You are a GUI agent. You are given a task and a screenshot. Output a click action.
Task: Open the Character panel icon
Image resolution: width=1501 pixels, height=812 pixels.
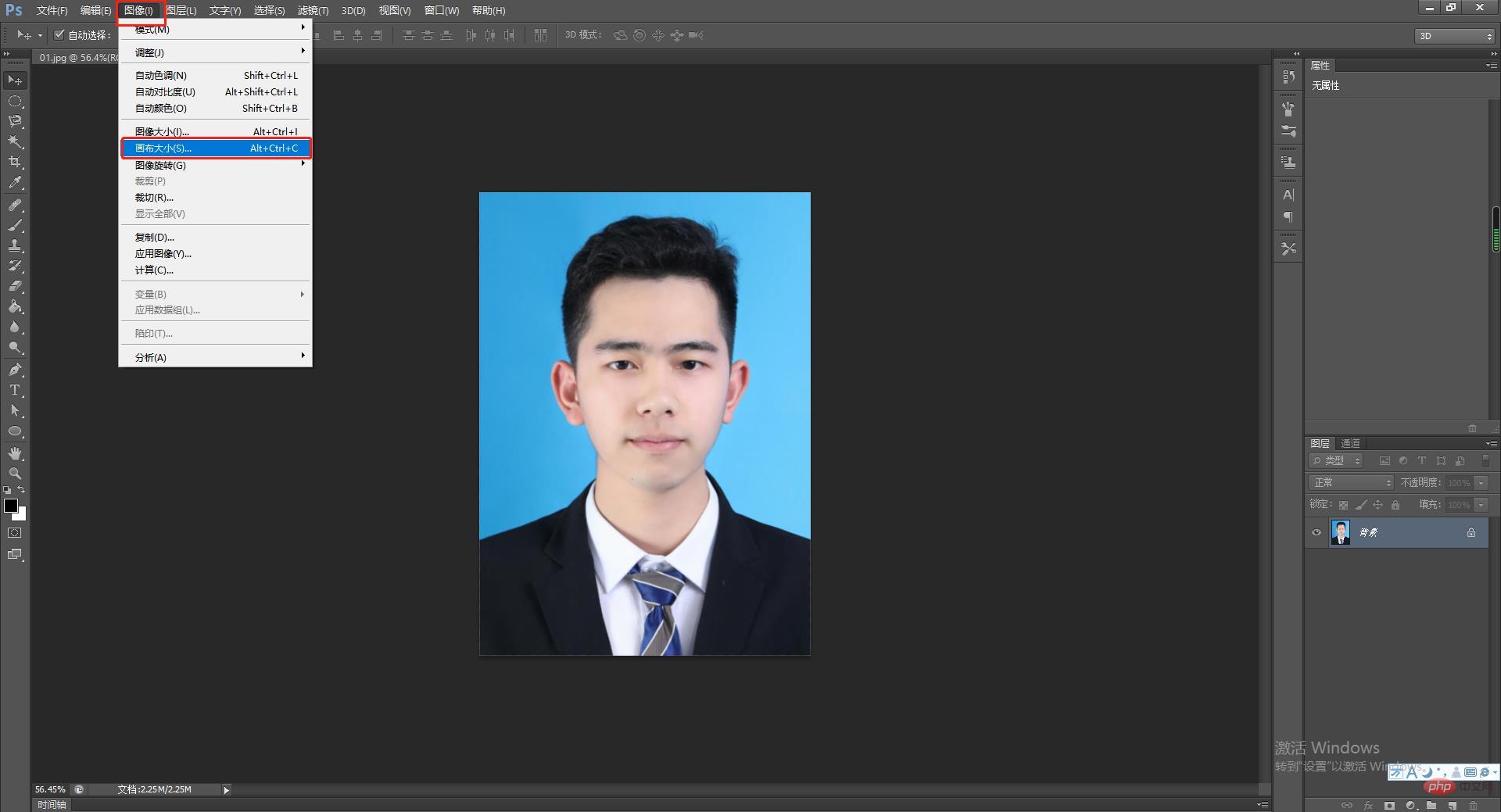[x=1288, y=195]
